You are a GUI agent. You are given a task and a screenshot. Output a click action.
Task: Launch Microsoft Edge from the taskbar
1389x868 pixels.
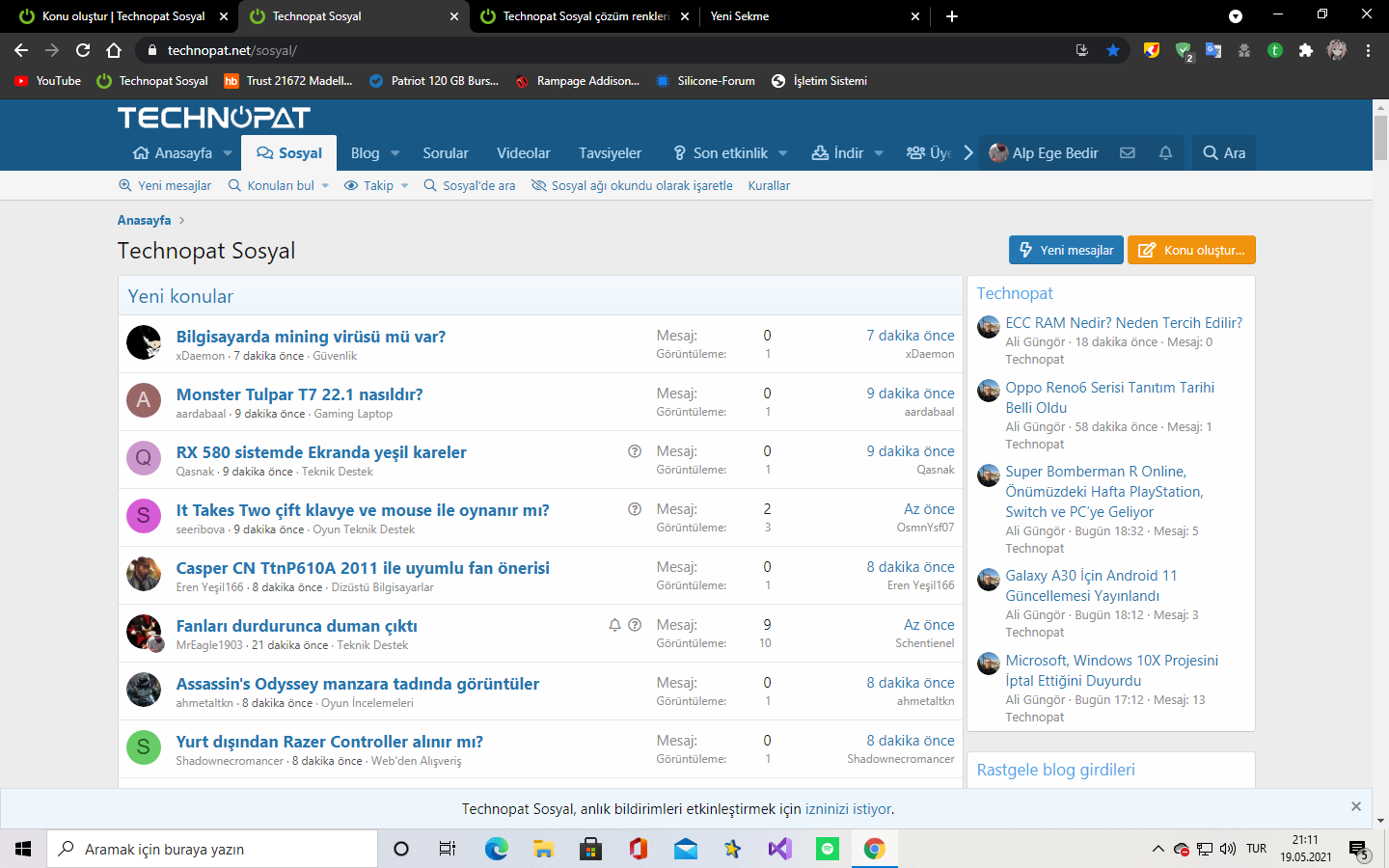(x=496, y=849)
